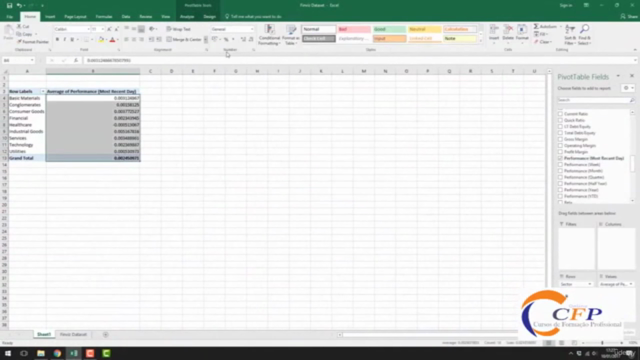640x360 pixels.
Task: Open the font size dropdown
Action: pyautogui.click(x=102, y=29)
